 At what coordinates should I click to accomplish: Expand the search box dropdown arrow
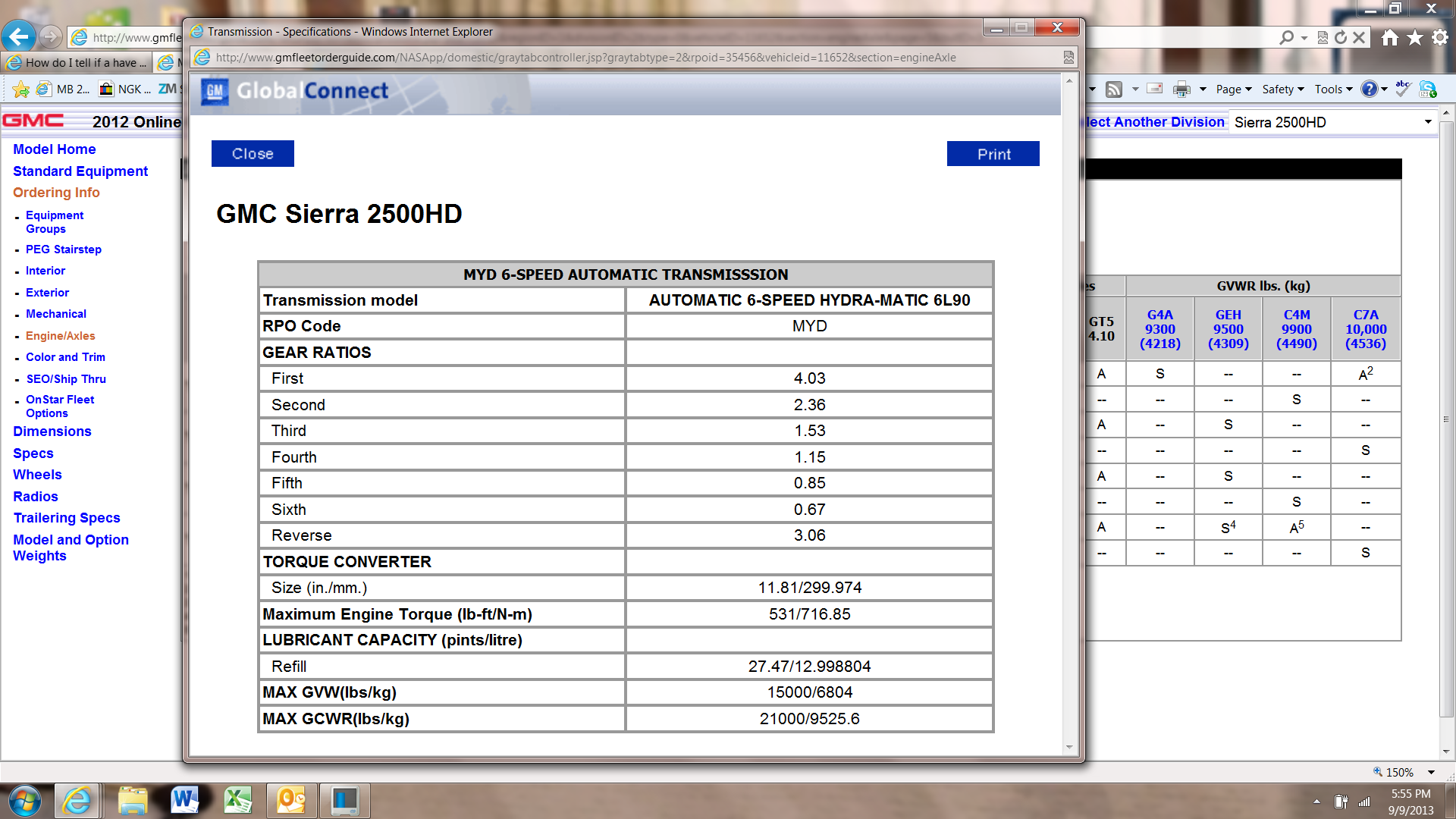point(1304,36)
